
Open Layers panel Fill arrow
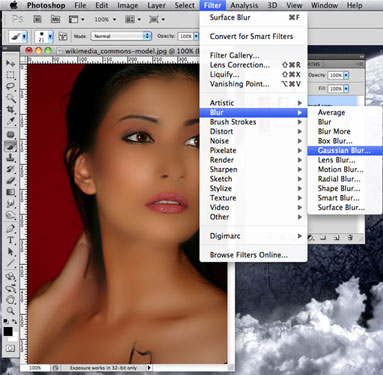(346, 89)
